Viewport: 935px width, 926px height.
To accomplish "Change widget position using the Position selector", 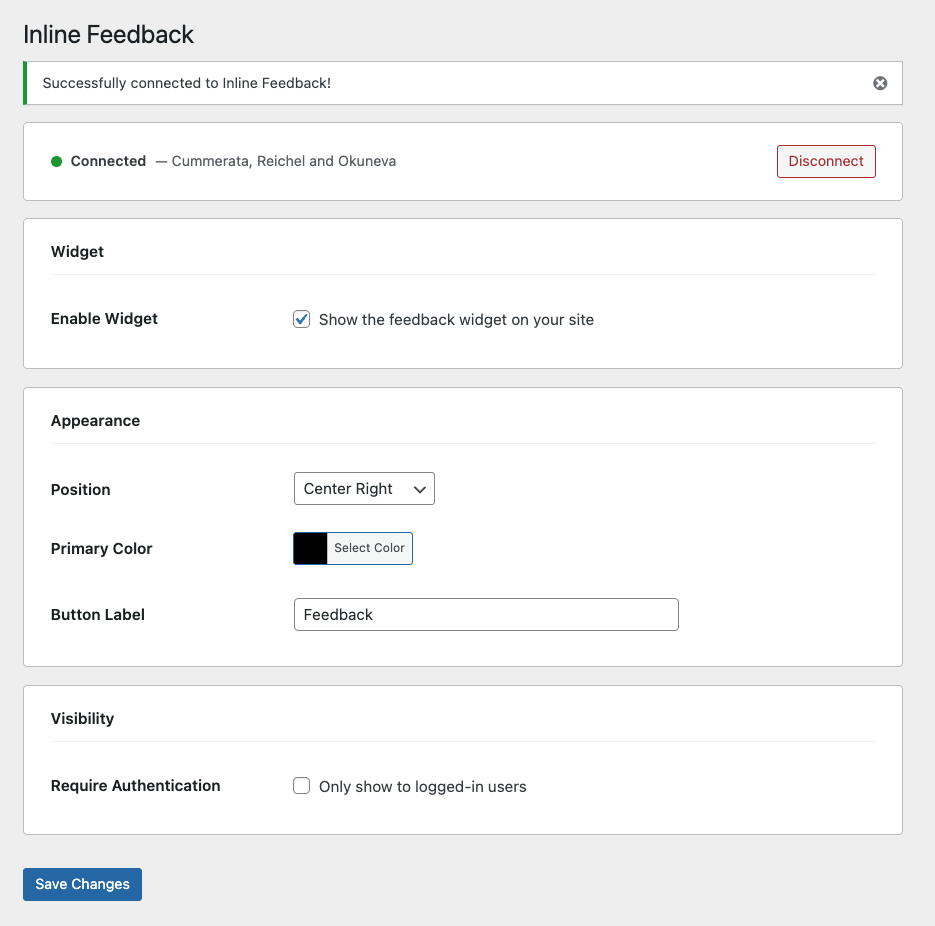I will (364, 488).
